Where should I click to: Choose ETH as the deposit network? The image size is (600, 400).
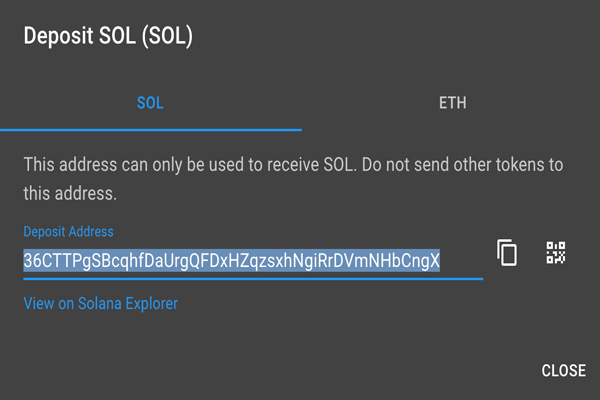(452, 103)
